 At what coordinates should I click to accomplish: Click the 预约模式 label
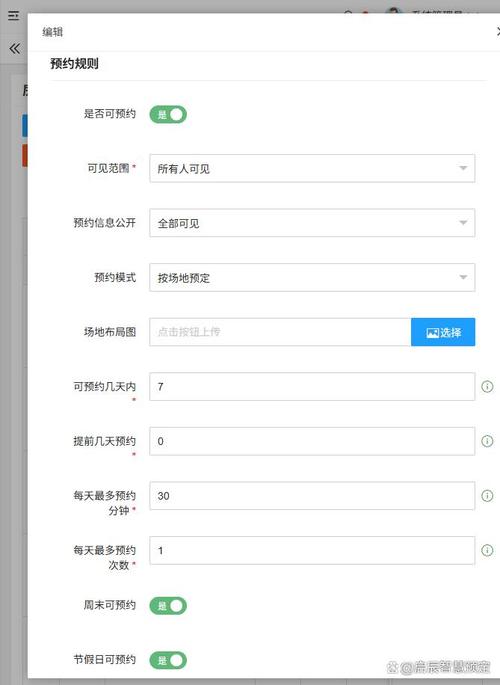pos(115,277)
